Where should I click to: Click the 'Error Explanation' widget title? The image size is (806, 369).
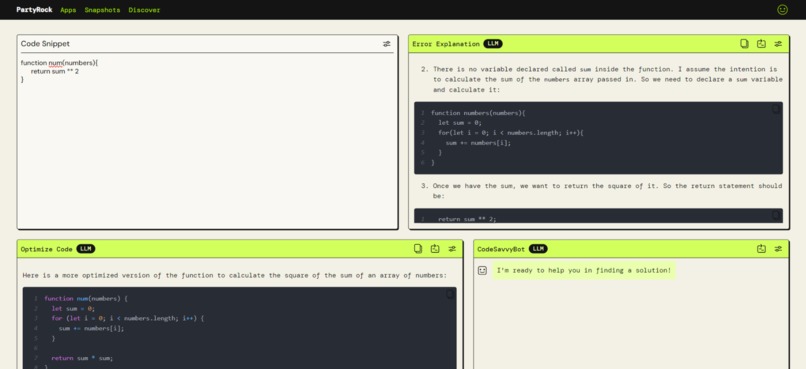click(446, 44)
